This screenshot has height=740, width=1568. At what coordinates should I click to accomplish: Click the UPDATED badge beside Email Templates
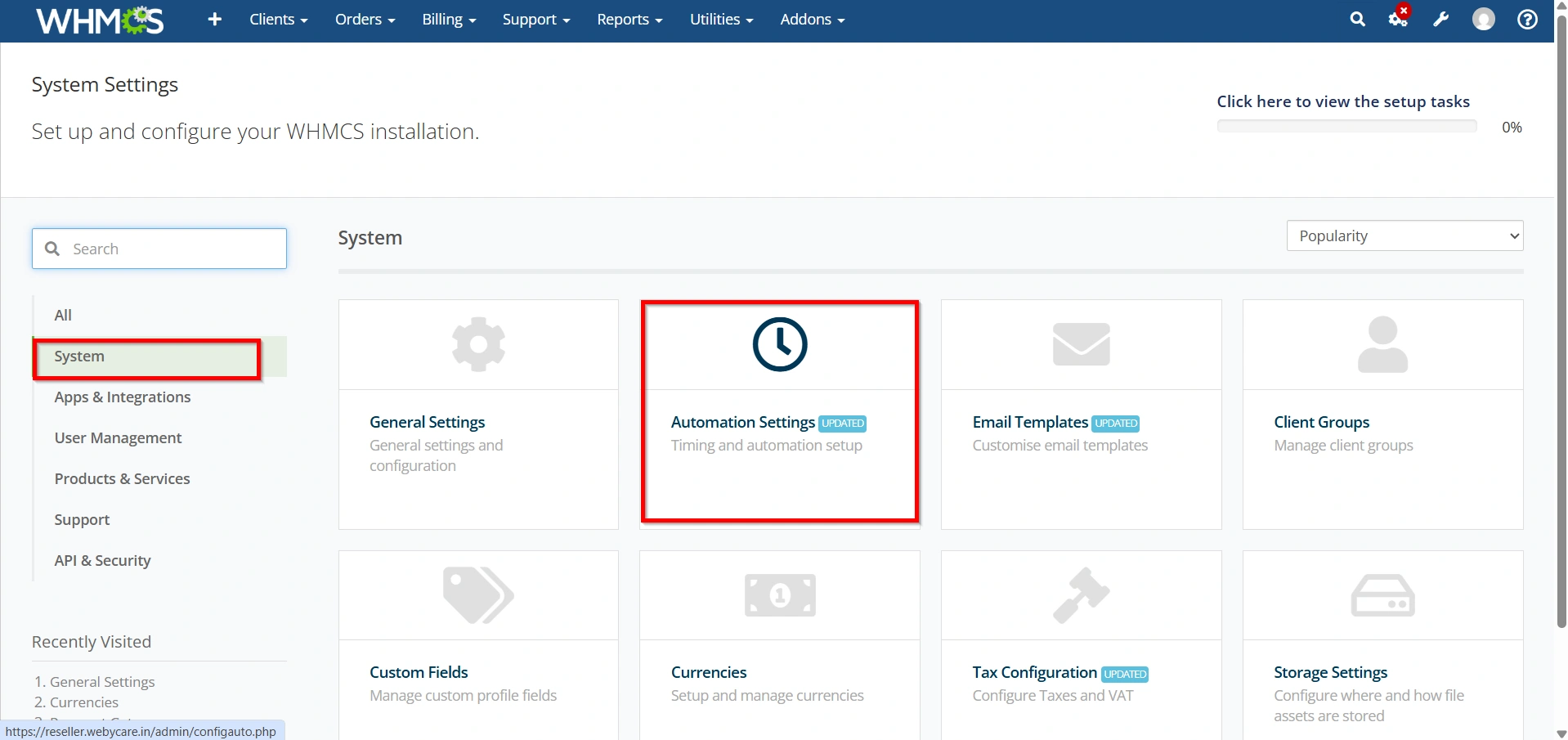(x=1115, y=424)
